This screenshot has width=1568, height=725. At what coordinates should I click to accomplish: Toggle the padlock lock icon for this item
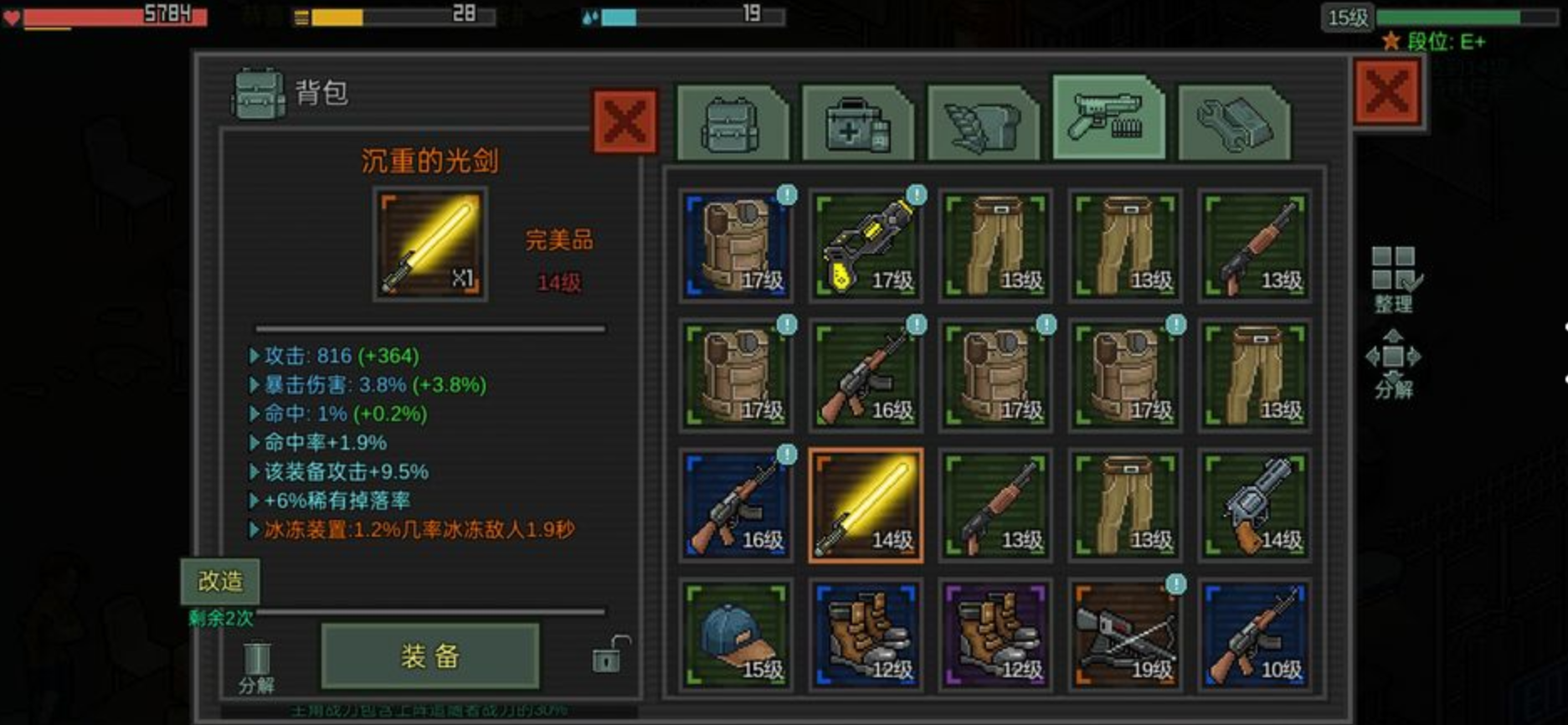point(610,655)
